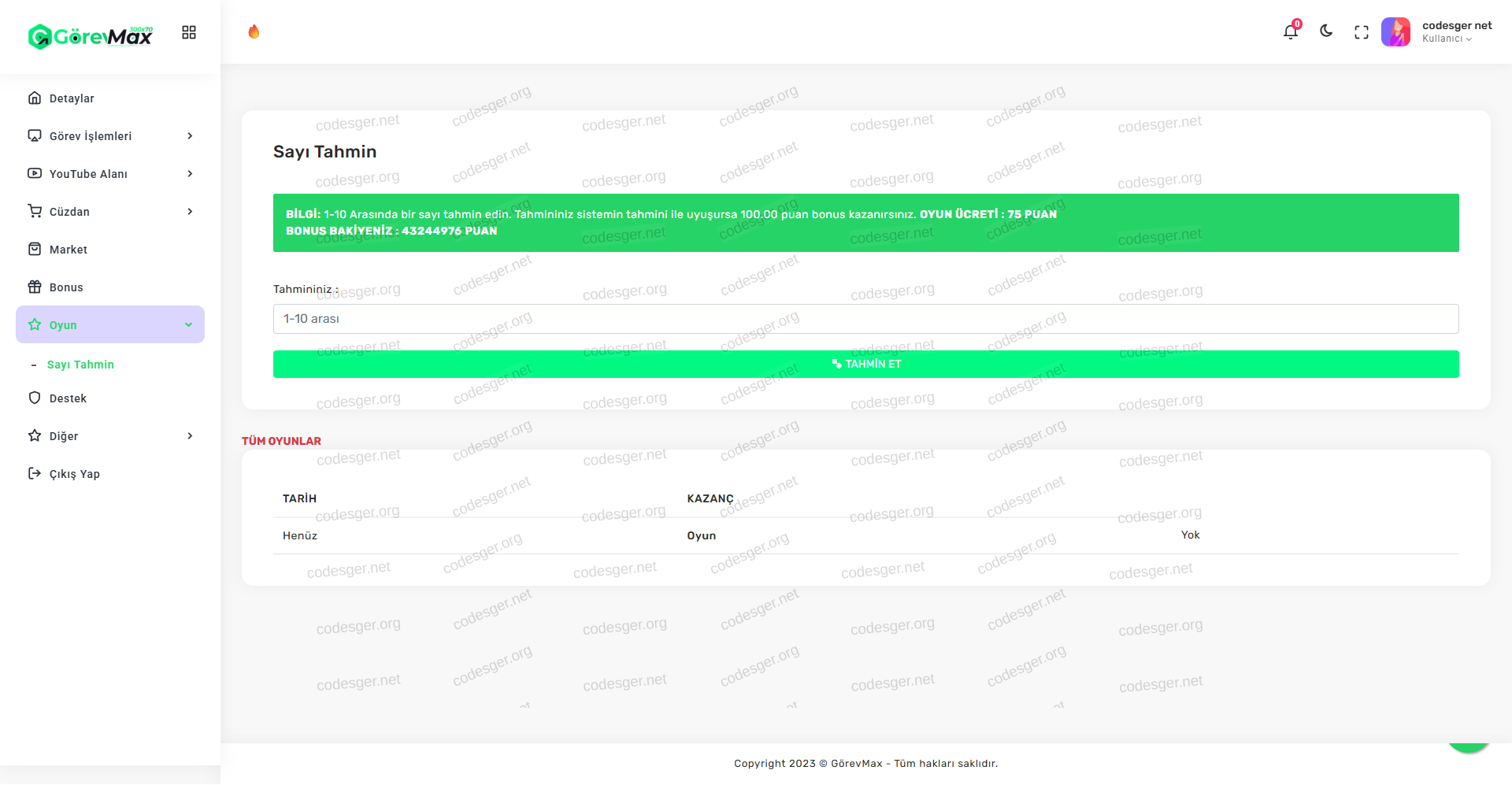Toggle dark mode with the moon icon
The width and height of the screenshot is (1512, 785).
click(1326, 31)
